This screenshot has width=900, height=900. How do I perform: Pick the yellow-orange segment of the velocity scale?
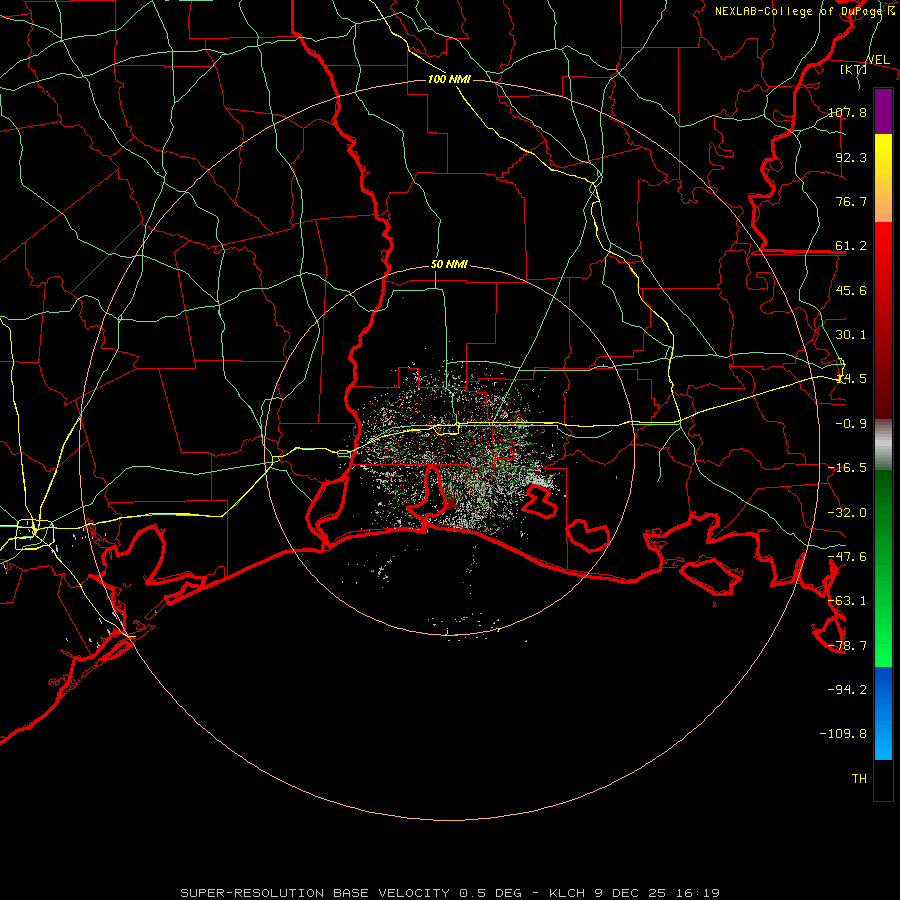[883, 178]
